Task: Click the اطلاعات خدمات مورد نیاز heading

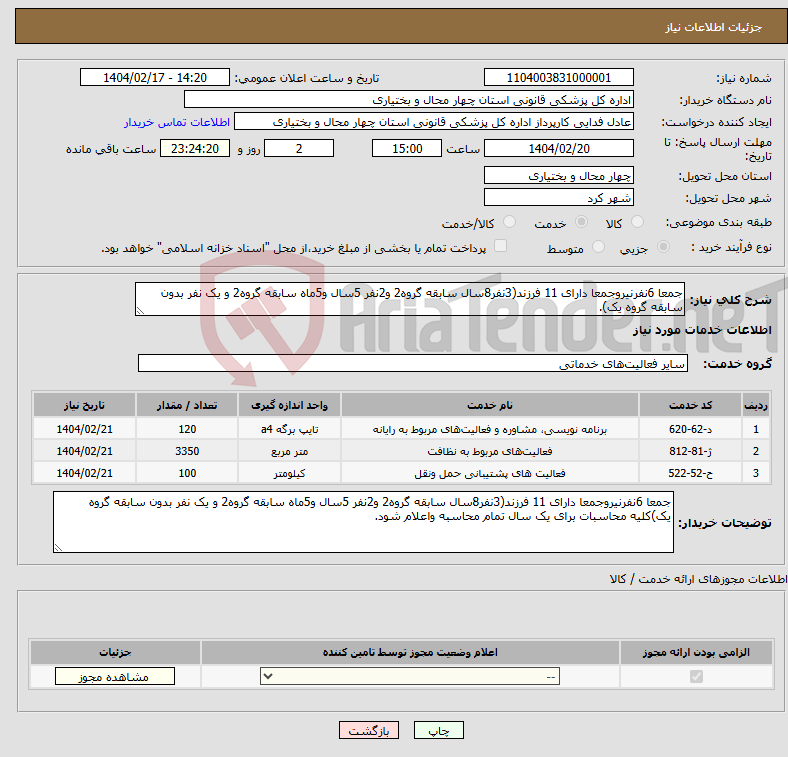Action: (x=702, y=330)
